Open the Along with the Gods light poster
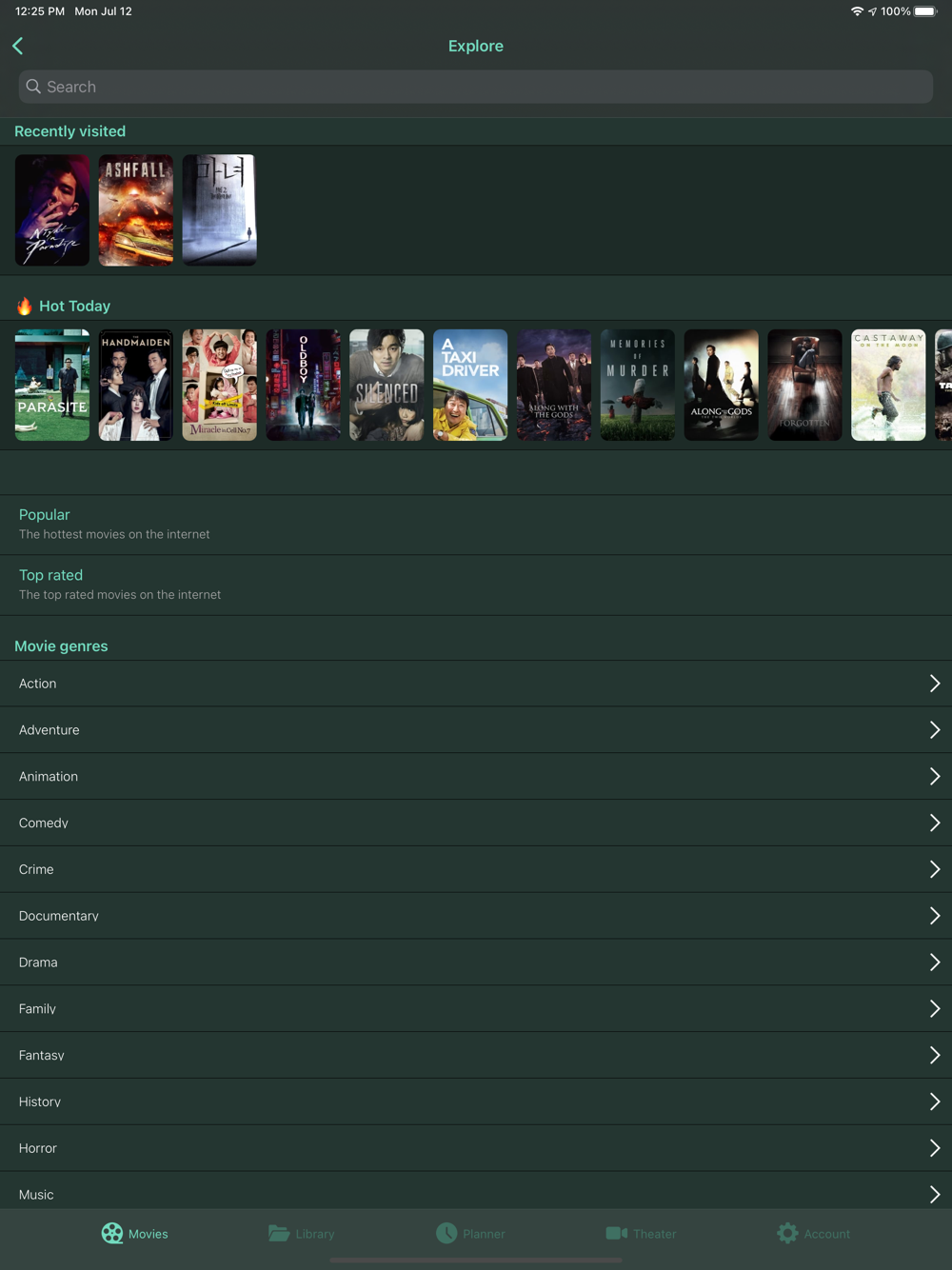 click(x=722, y=385)
